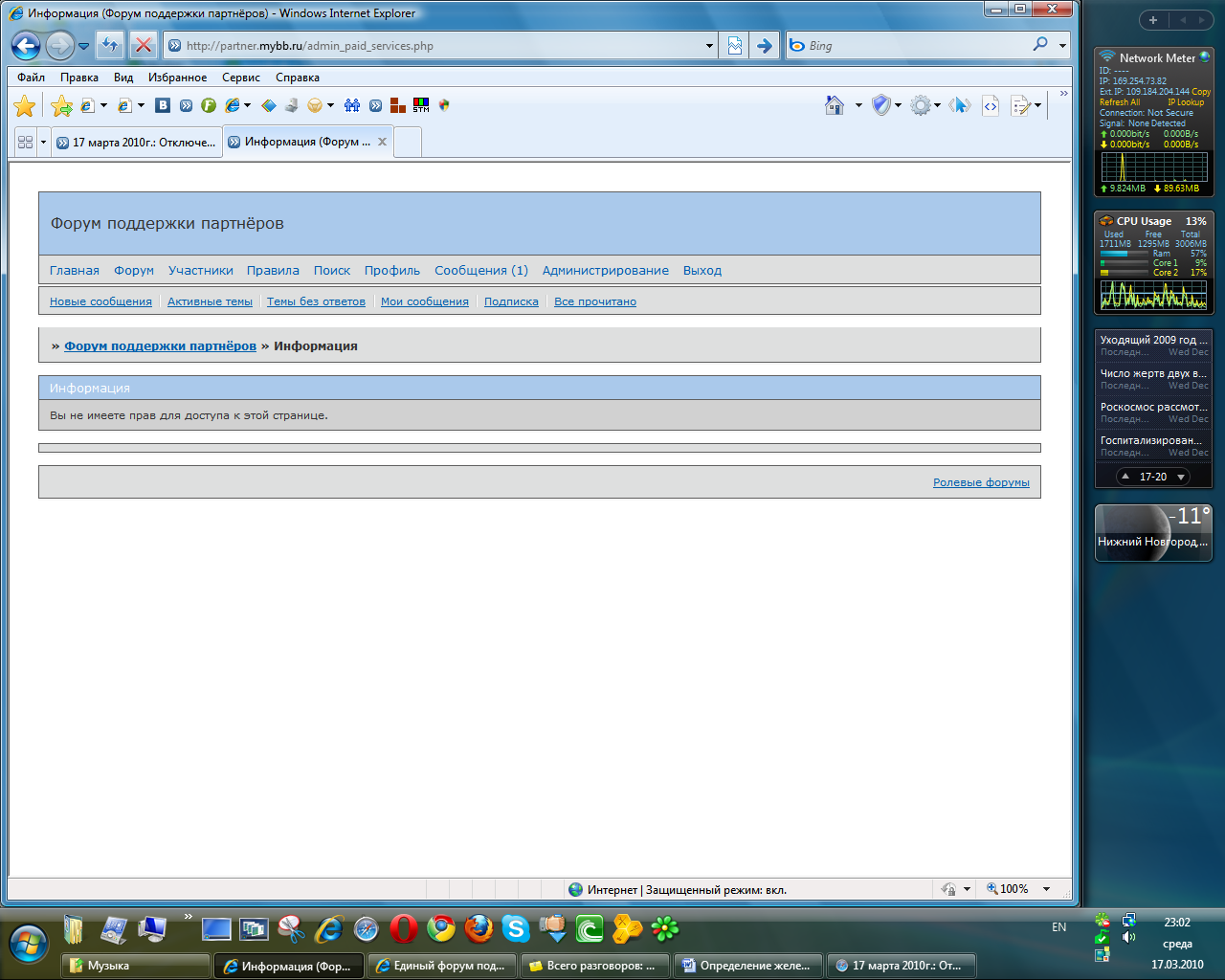Image resolution: width=1225 pixels, height=980 pixels.
Task: Click the Safety shield toolbar icon
Action: coord(881,105)
